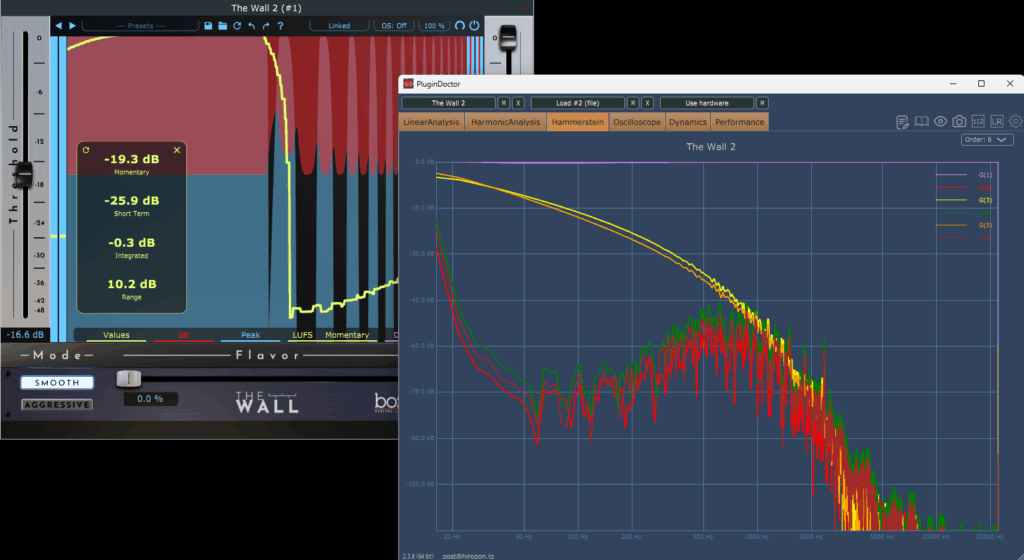Viewport: 1024px width, 560px height.
Task: Toggle the G(3) legend entry
Action: 964,200
